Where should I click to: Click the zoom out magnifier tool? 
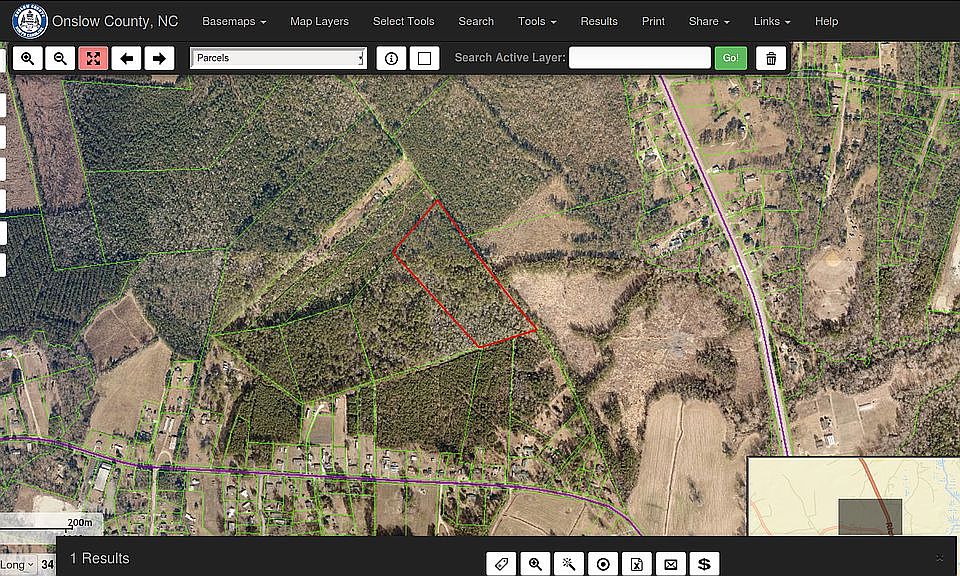click(x=60, y=58)
